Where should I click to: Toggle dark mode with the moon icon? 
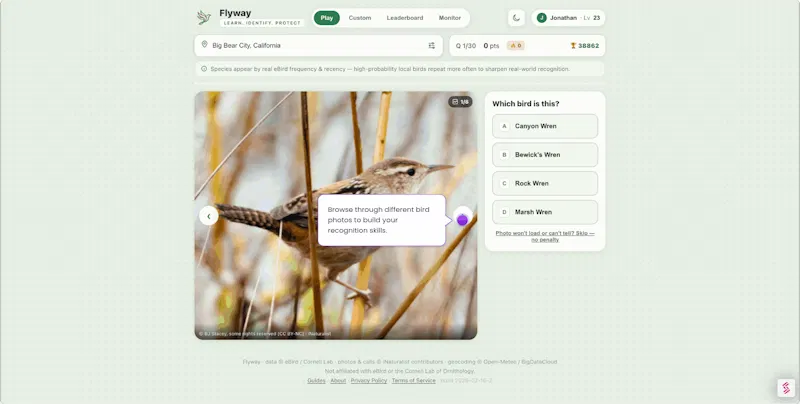click(x=516, y=18)
